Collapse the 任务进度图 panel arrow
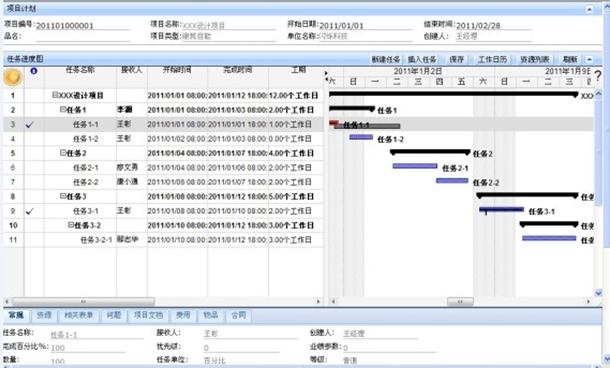Image resolution: width=610 pixels, height=370 pixels. click(x=589, y=59)
